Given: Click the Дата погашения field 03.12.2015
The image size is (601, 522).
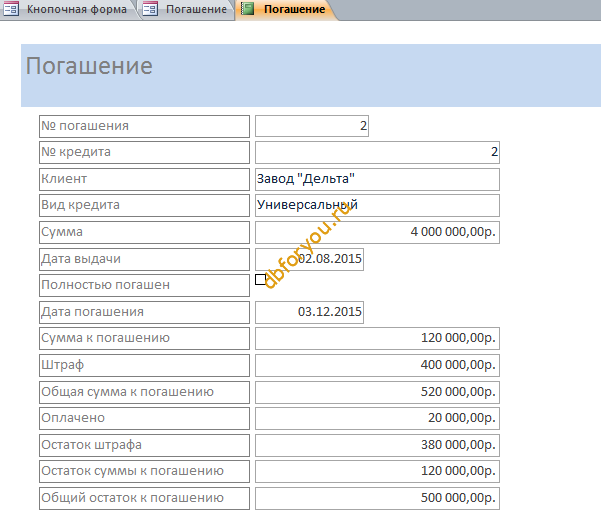Looking at the screenshot, I should (309, 312).
